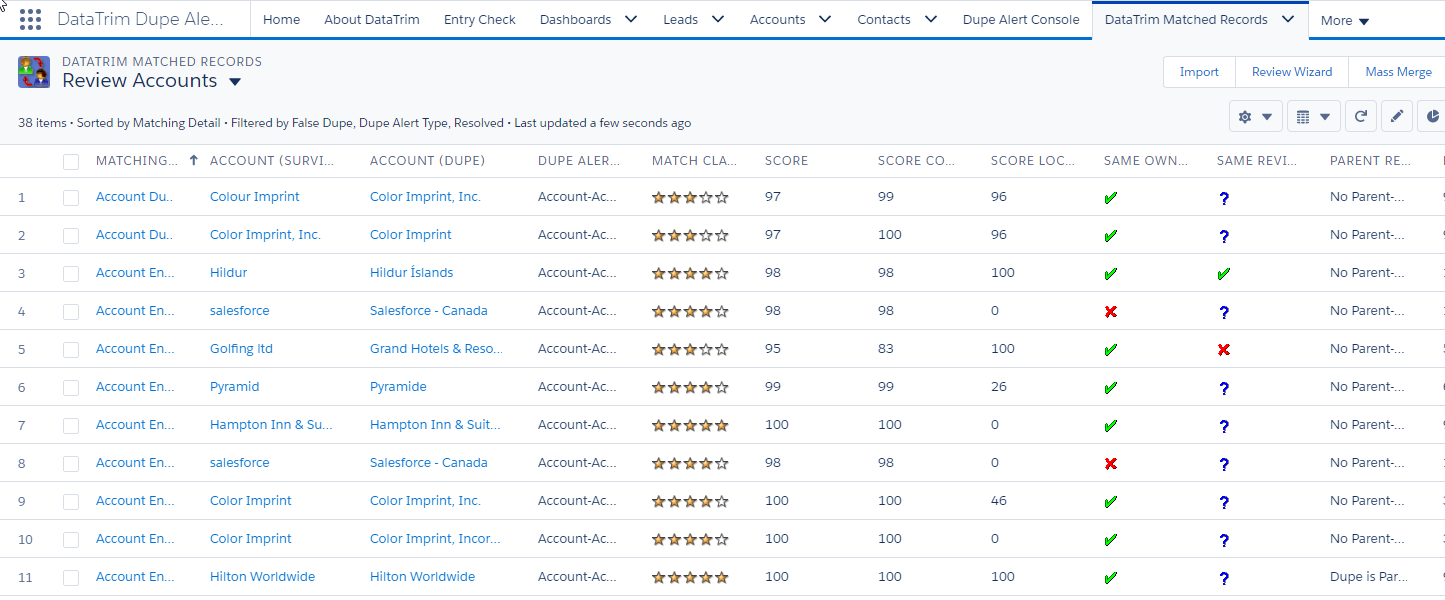Click the Mass Merge button
The image size is (1445, 600).
pos(1398,72)
